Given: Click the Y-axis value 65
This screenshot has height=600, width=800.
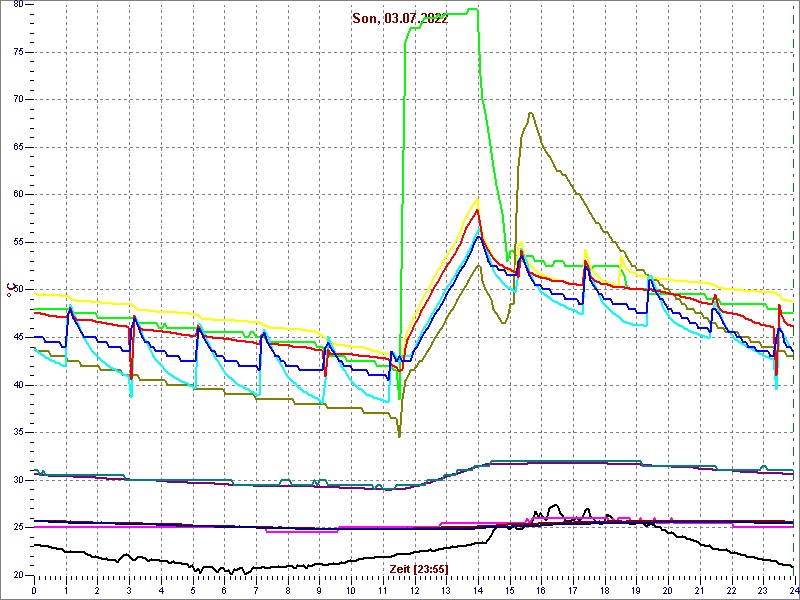Looking at the screenshot, I should 19,147.
